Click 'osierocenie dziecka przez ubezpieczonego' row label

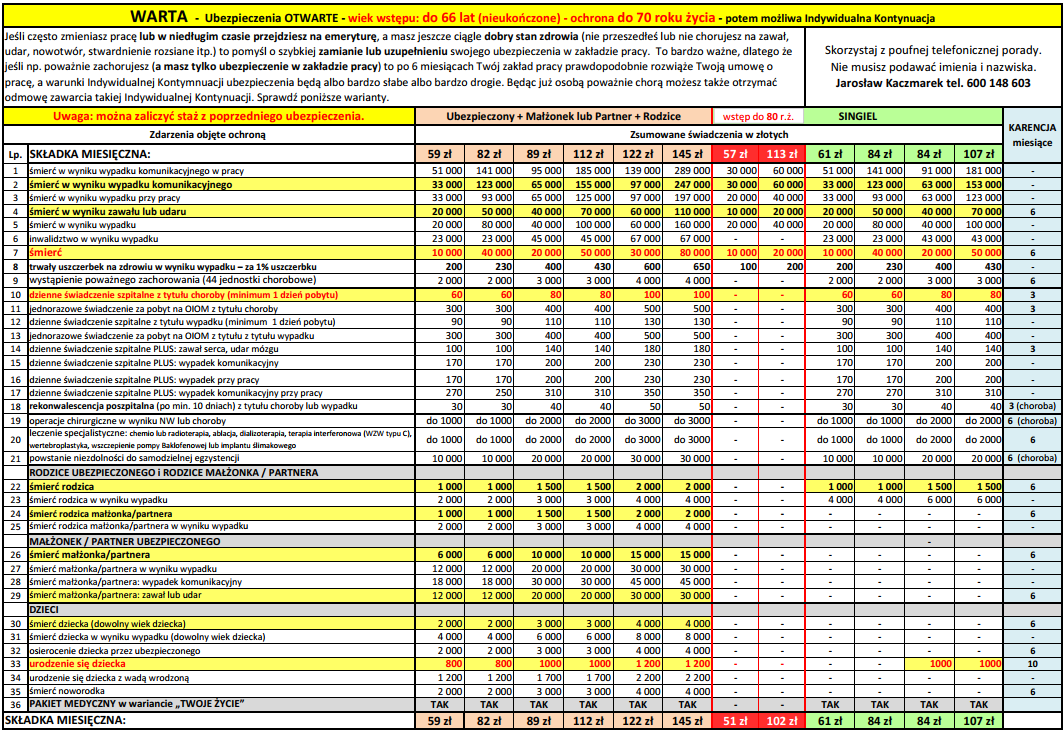pos(115,651)
